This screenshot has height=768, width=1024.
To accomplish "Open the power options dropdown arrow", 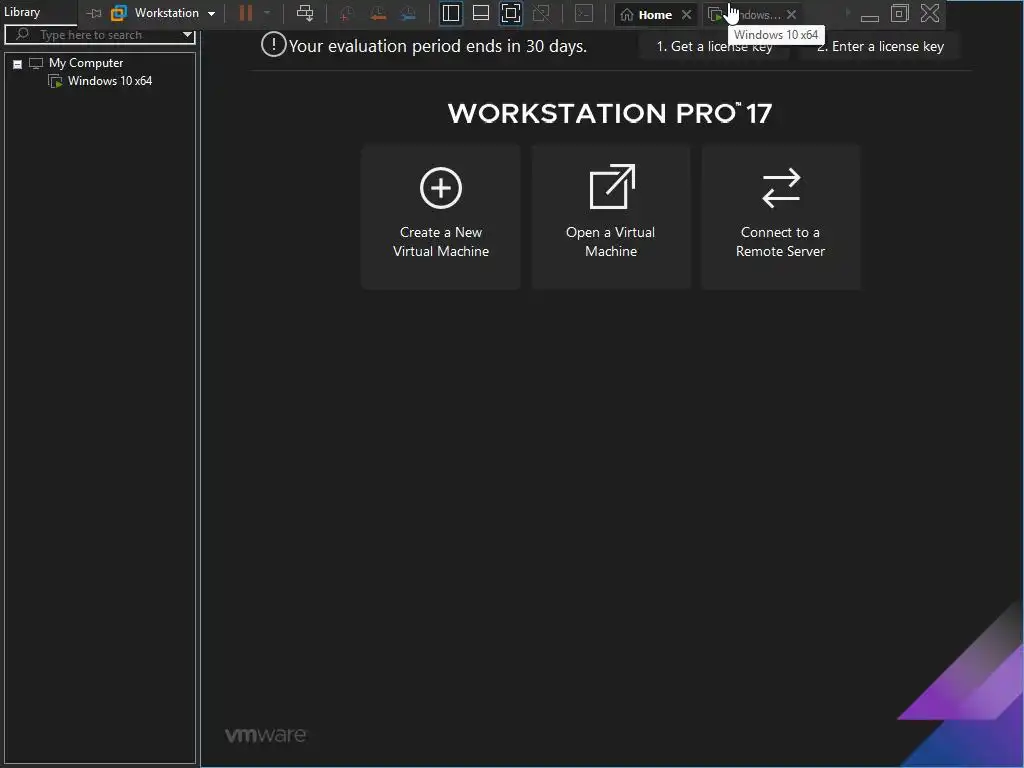I will point(266,13).
